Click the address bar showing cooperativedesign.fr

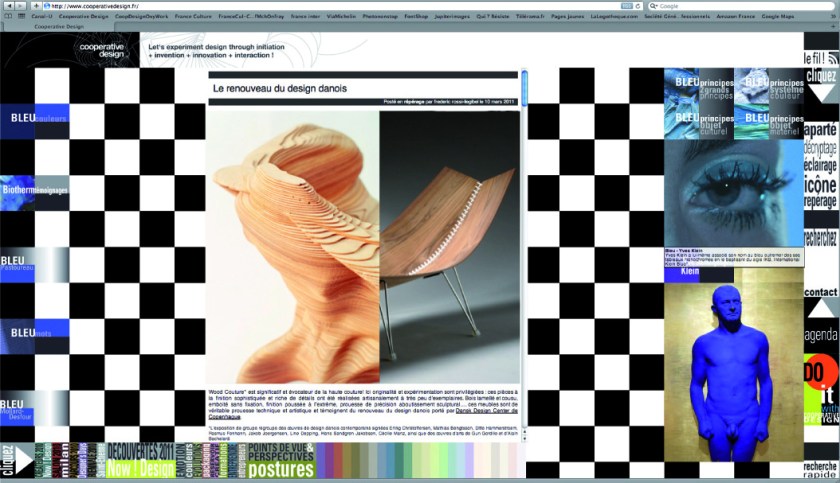(x=343, y=6)
